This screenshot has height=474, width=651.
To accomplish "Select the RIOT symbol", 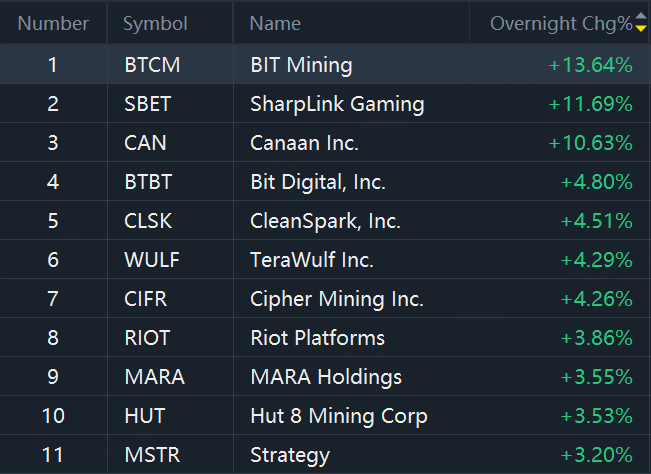I will coord(147,338).
